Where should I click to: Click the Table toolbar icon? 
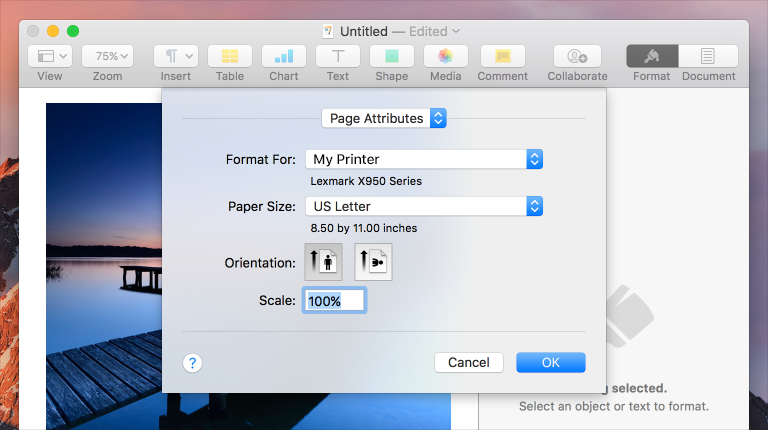[230, 56]
